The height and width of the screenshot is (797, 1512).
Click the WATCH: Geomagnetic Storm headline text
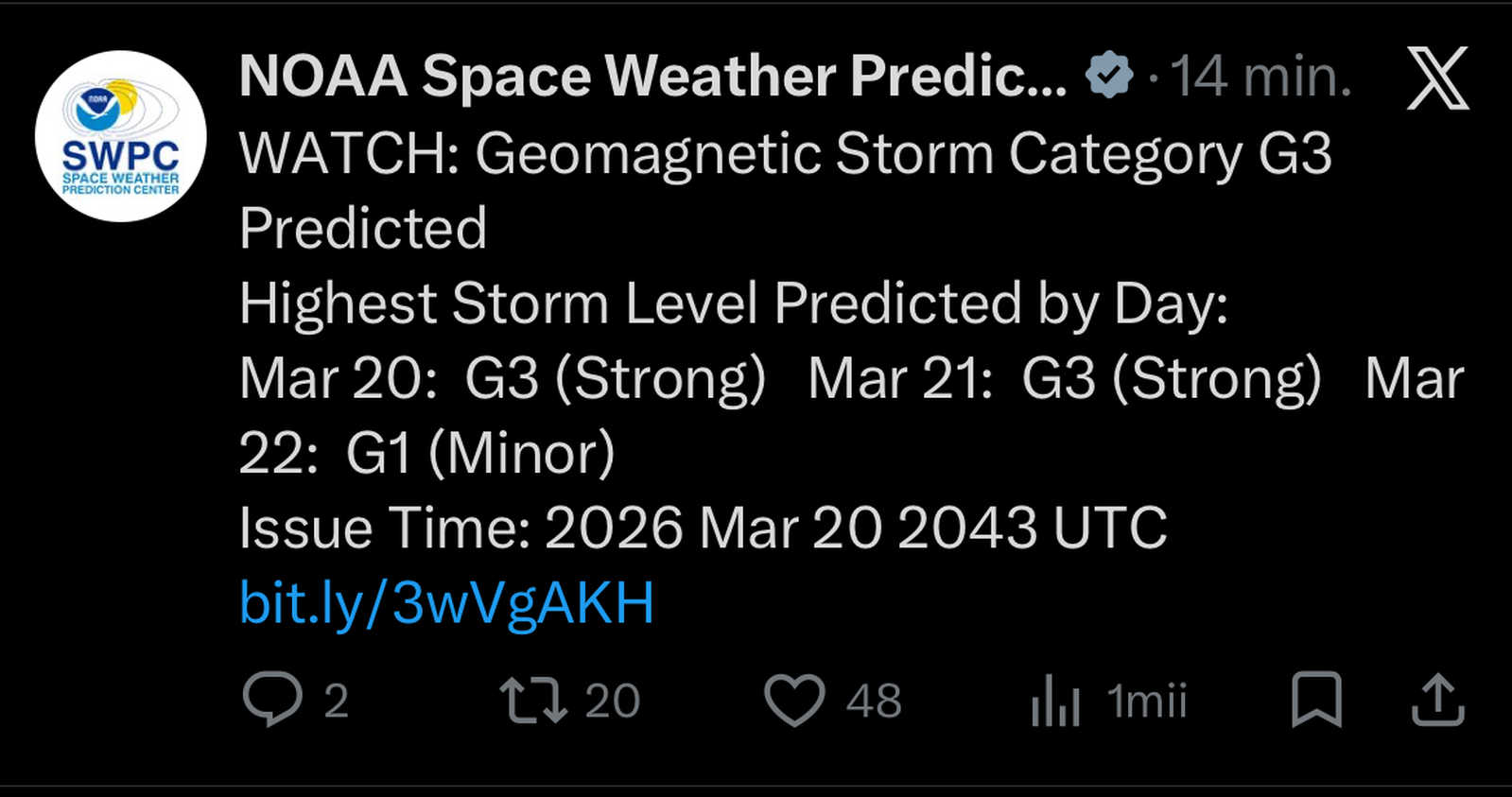point(785,153)
